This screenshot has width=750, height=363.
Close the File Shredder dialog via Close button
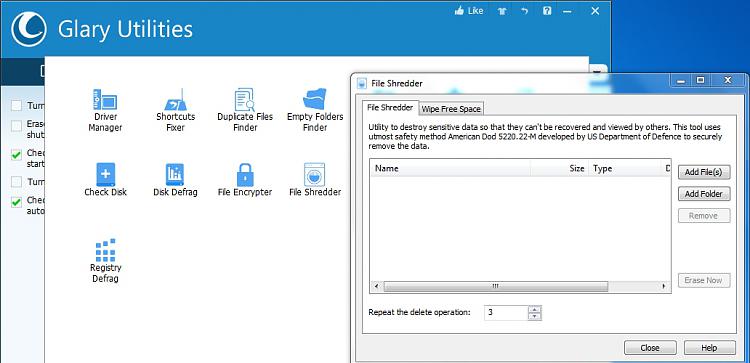point(650,348)
